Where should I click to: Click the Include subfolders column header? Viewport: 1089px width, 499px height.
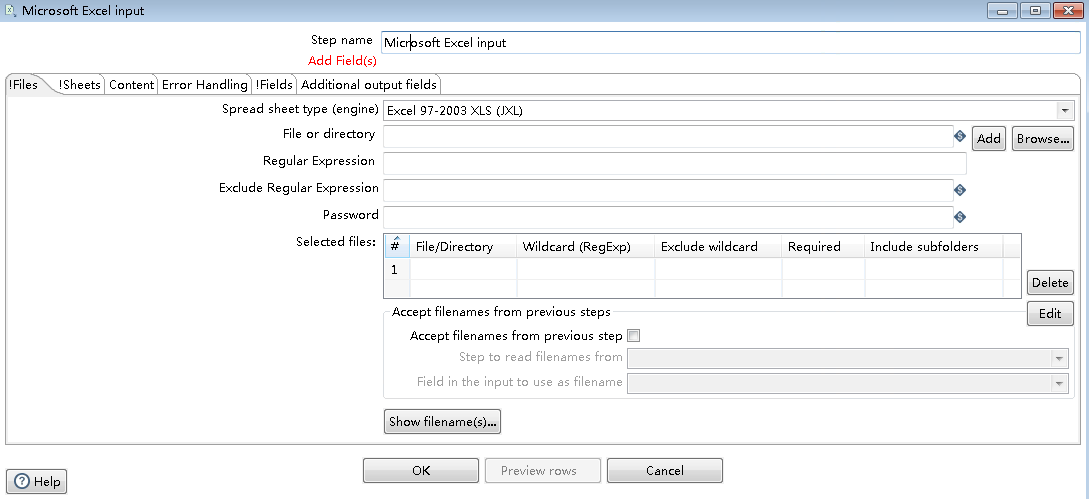(x=933, y=247)
